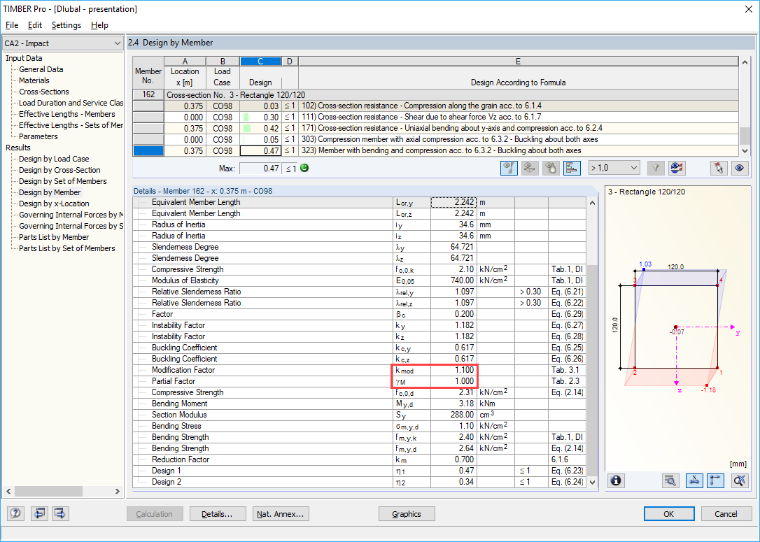The height and width of the screenshot is (542, 760).
Task: Select the design ratio 0.47 cell
Action: (x=260, y=151)
